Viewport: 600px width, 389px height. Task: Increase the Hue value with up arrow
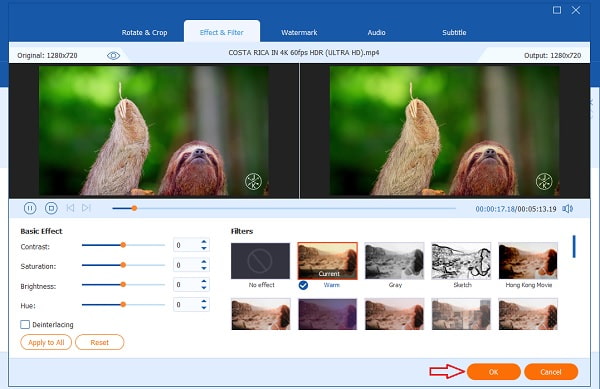click(204, 301)
